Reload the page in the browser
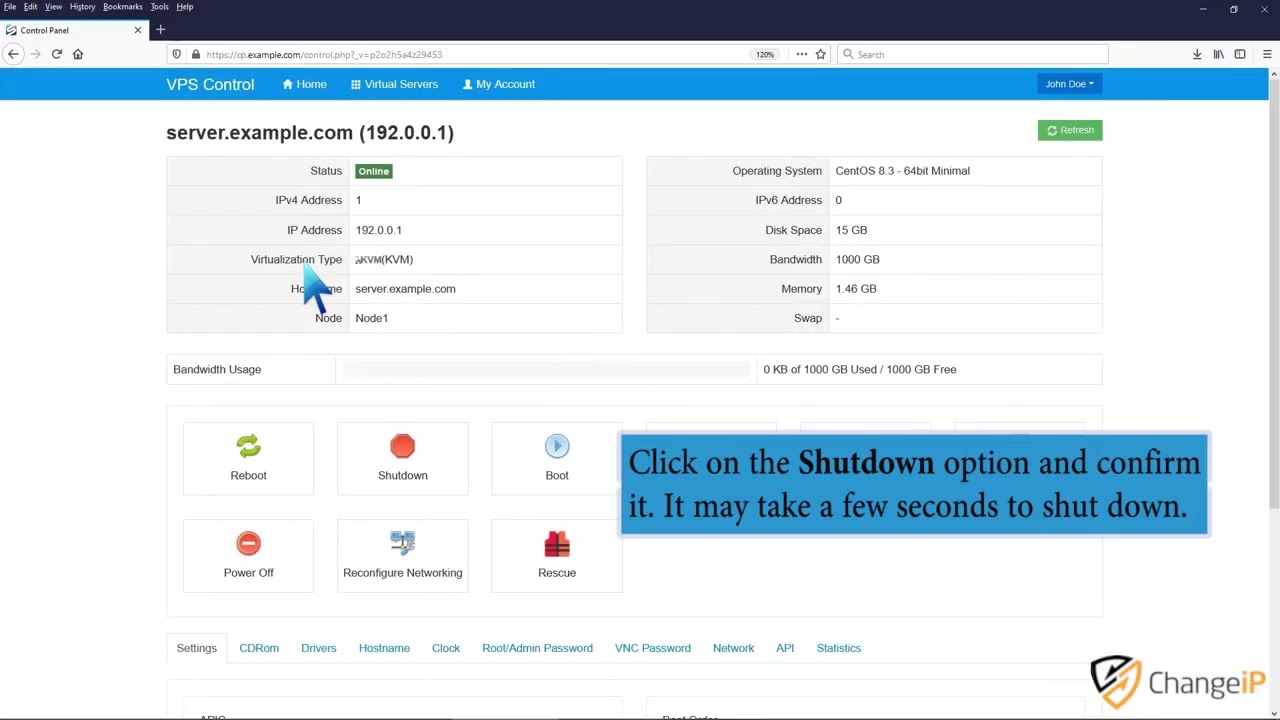The height and width of the screenshot is (720, 1280). pos(56,54)
